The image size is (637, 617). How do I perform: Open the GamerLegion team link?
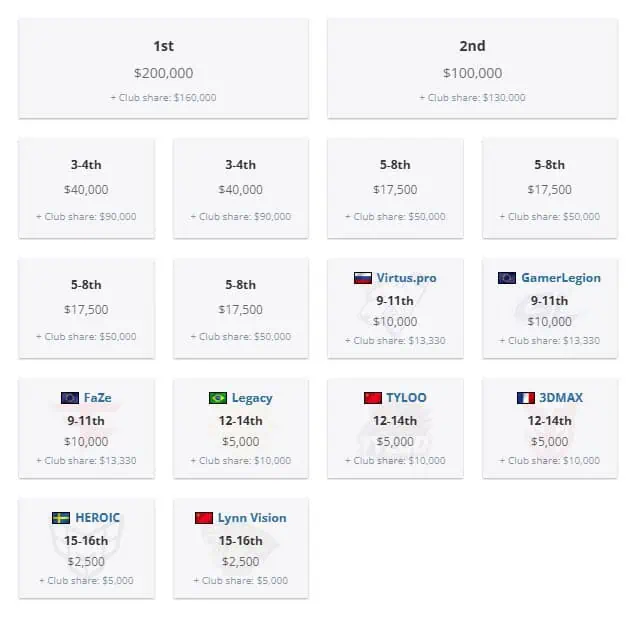(x=561, y=278)
